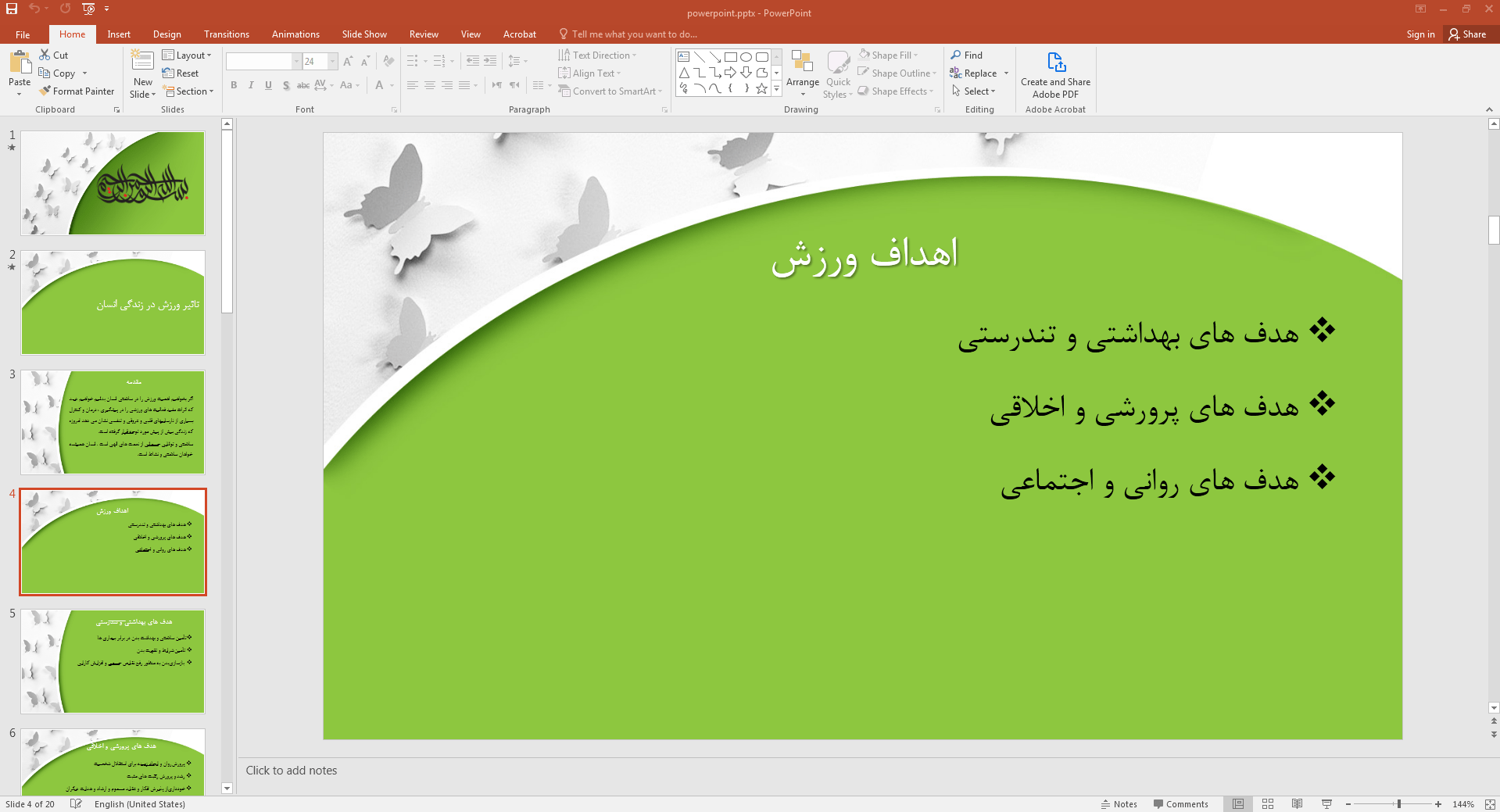The width and height of the screenshot is (1500, 812).
Task: Open the font name dropdown arrow
Action: tap(296, 61)
